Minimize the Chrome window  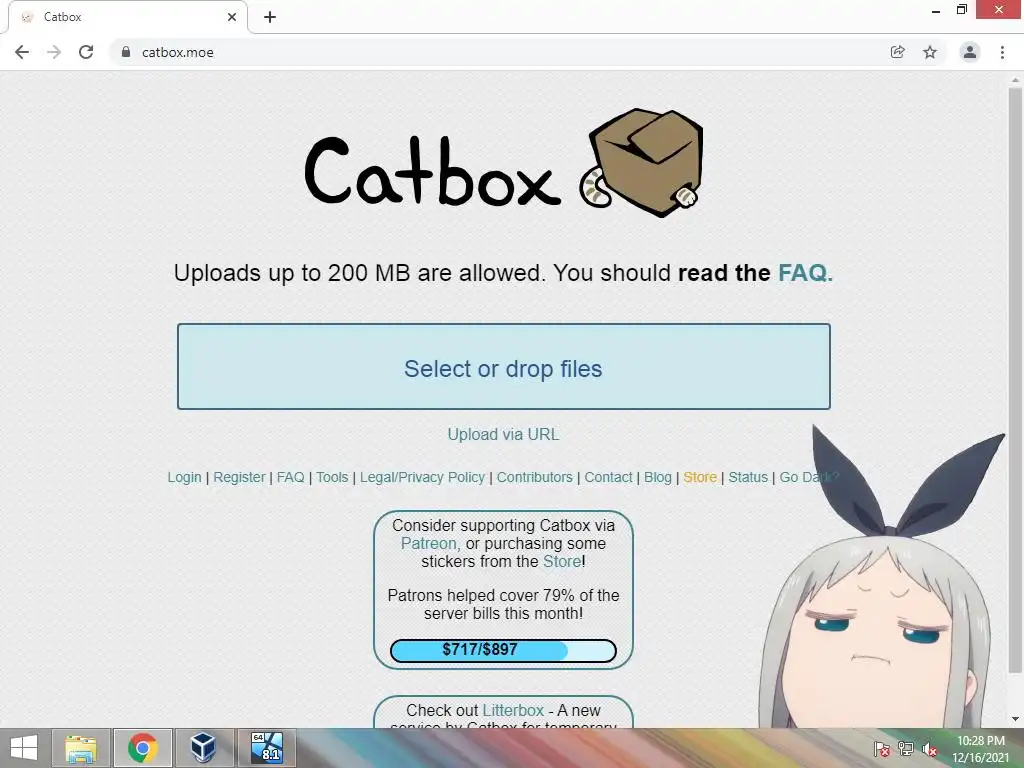936,10
